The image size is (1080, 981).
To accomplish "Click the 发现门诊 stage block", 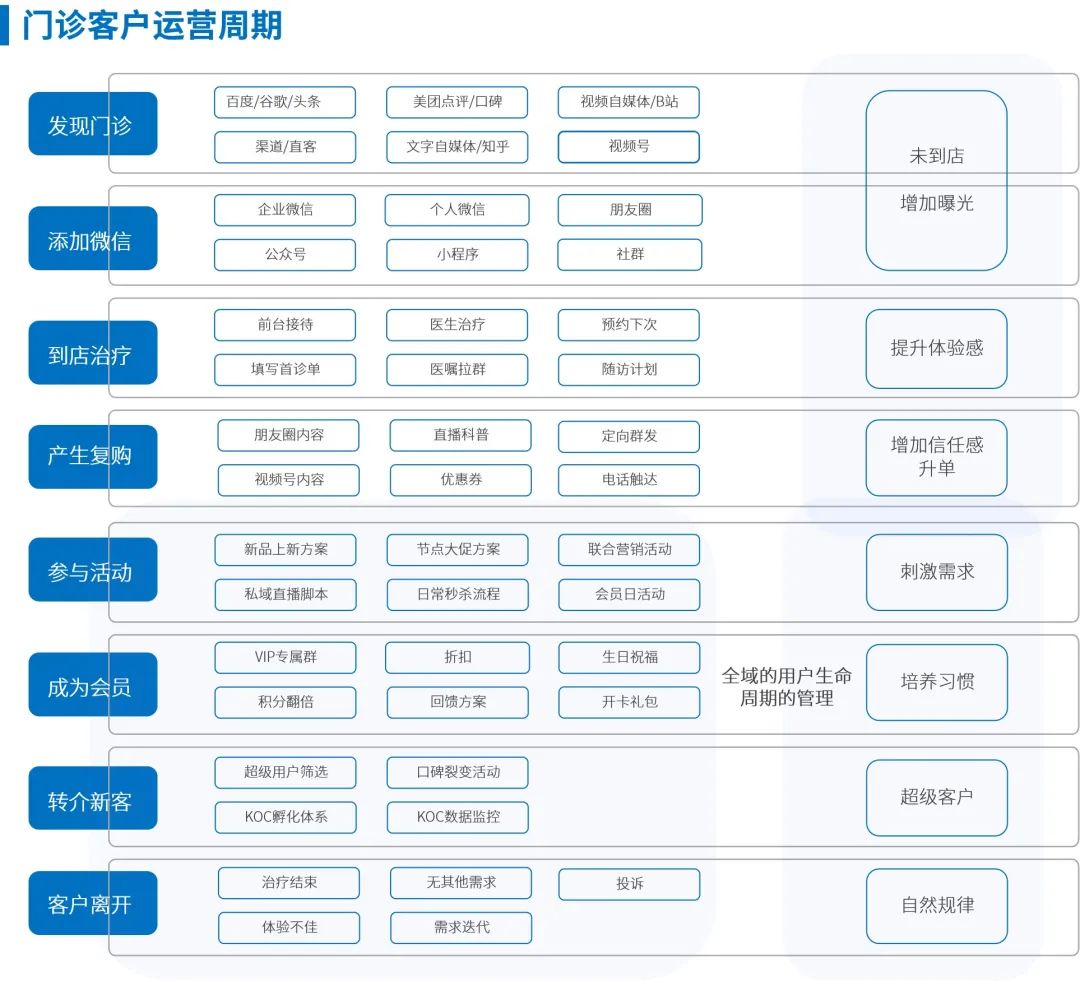I will (93, 124).
